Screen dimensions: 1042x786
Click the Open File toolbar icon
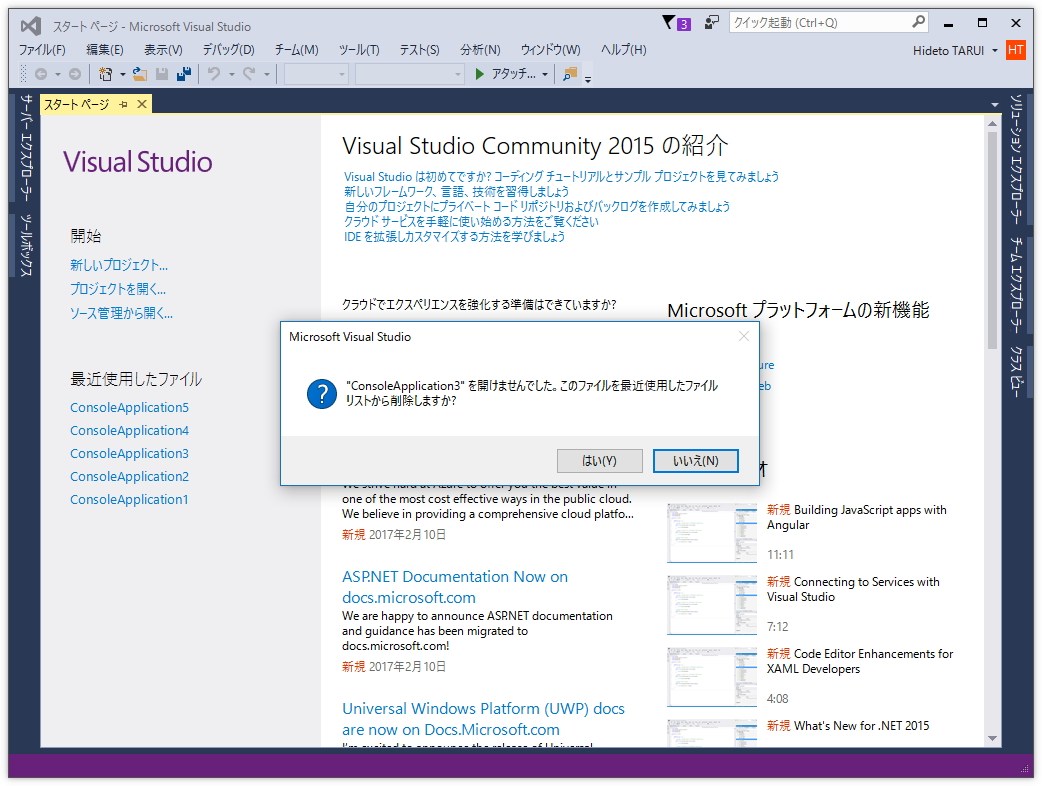click(140, 74)
